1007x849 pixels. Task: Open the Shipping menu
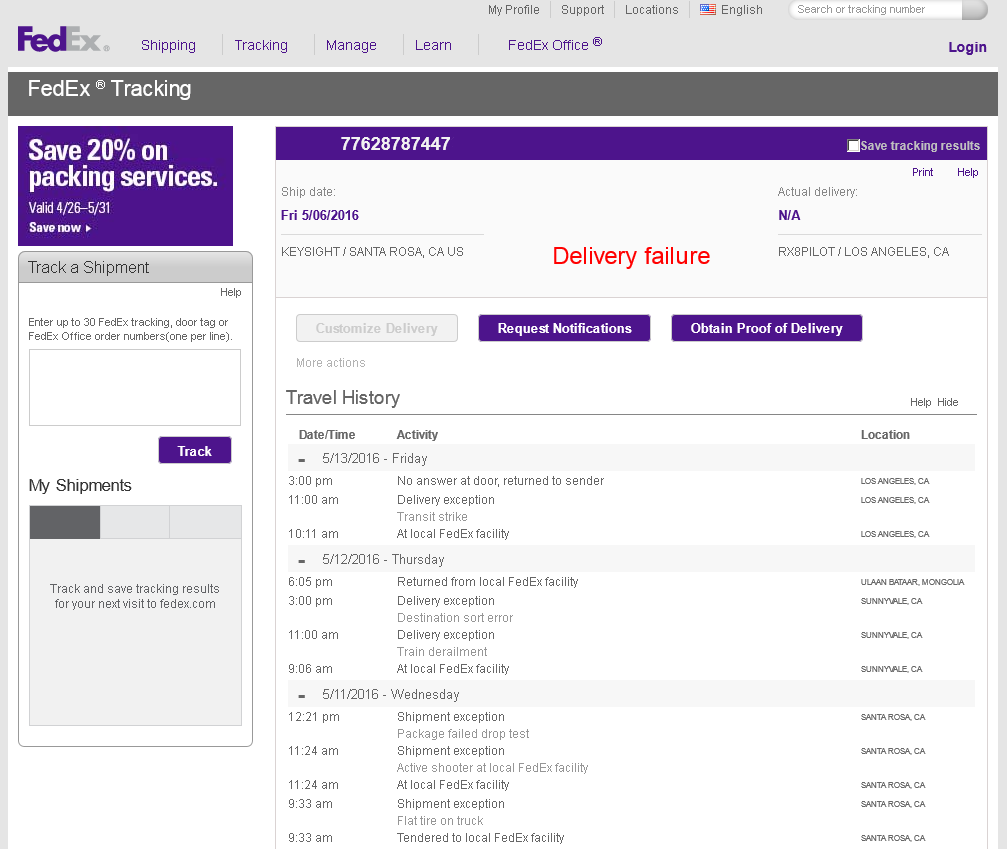coord(168,45)
